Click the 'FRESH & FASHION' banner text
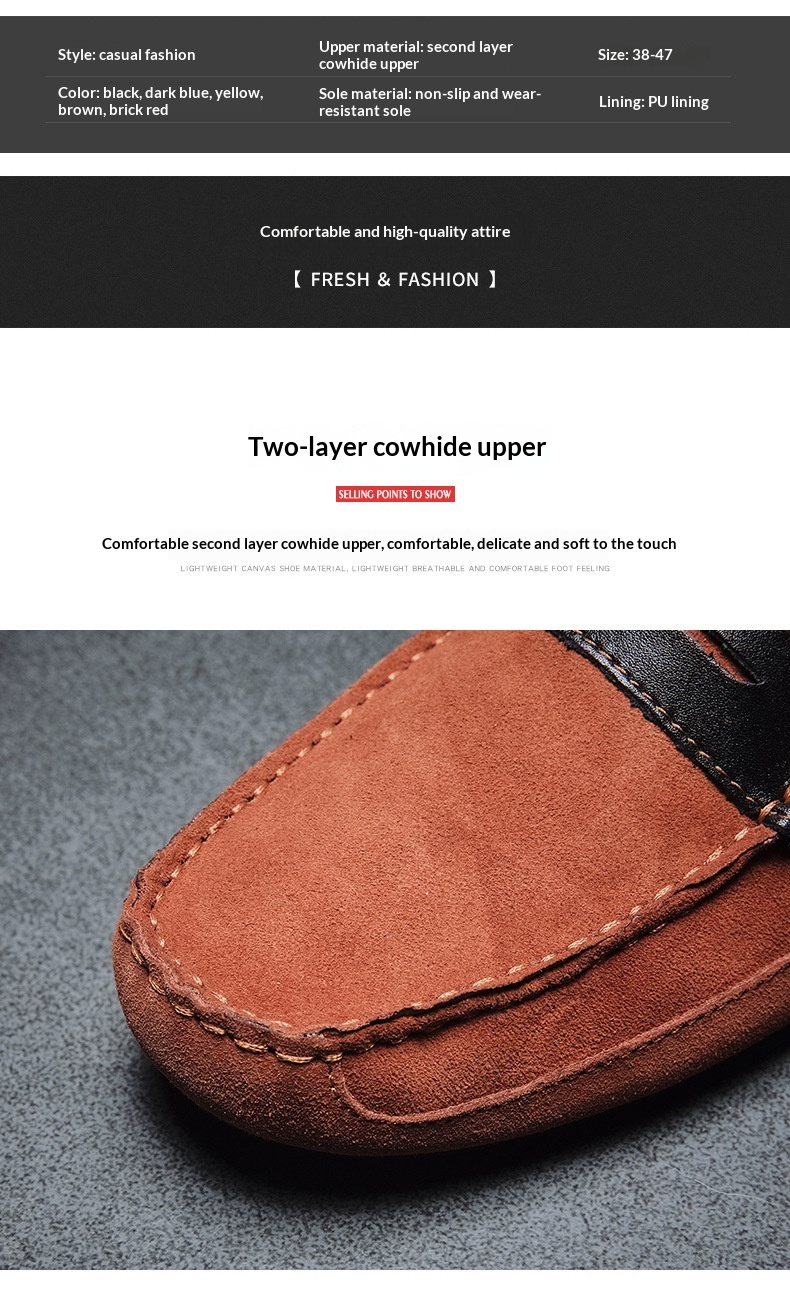Image resolution: width=790 pixels, height=1293 pixels. tap(395, 280)
